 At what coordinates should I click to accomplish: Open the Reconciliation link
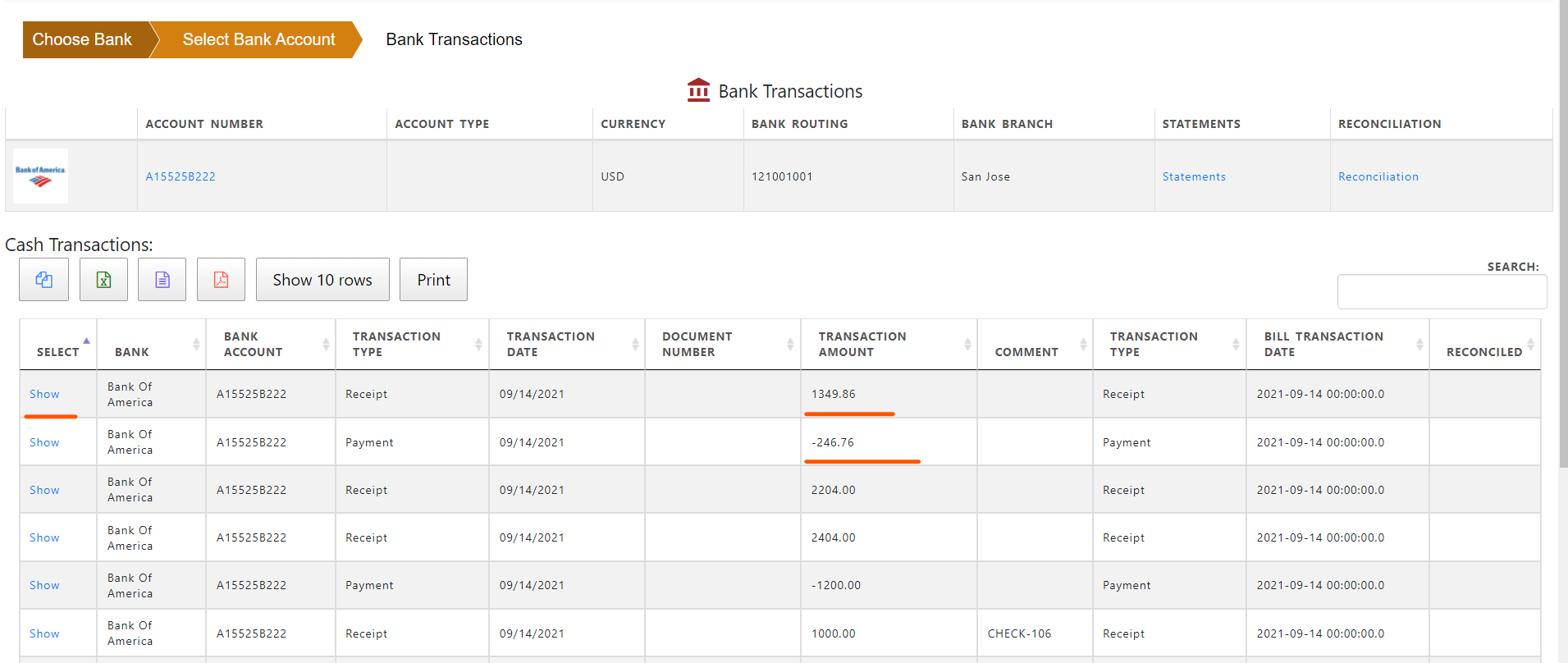tap(1378, 176)
